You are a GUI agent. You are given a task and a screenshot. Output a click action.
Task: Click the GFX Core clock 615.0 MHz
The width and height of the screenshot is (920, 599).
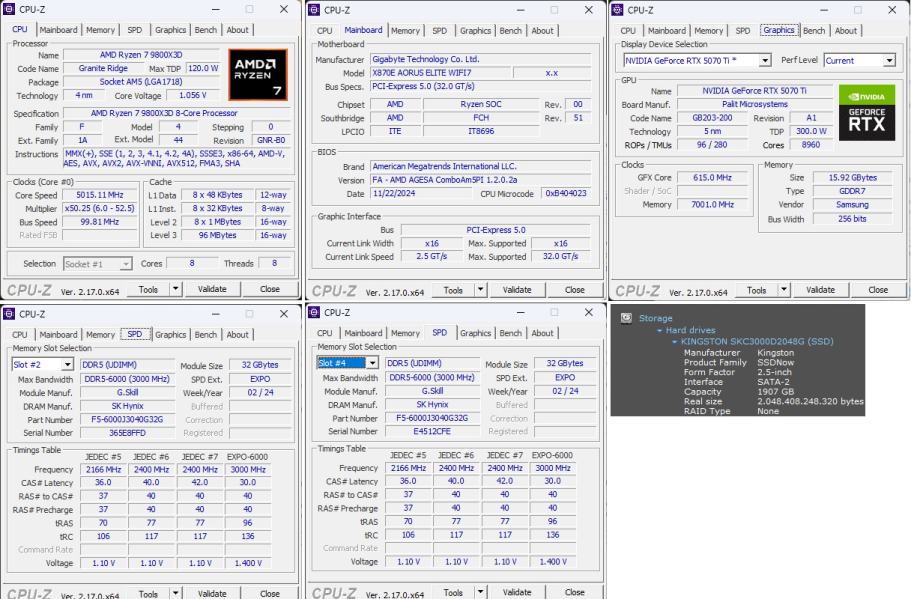coord(712,177)
